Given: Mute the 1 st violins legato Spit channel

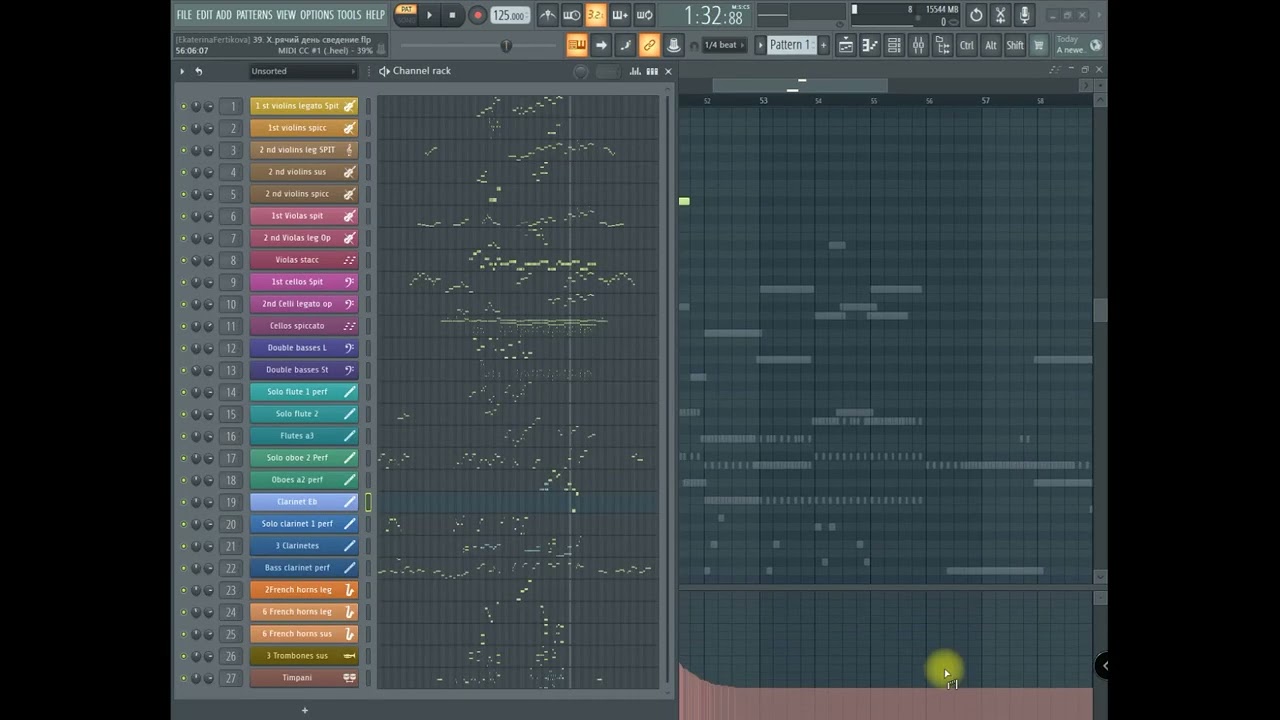Looking at the screenshot, I should [183, 106].
